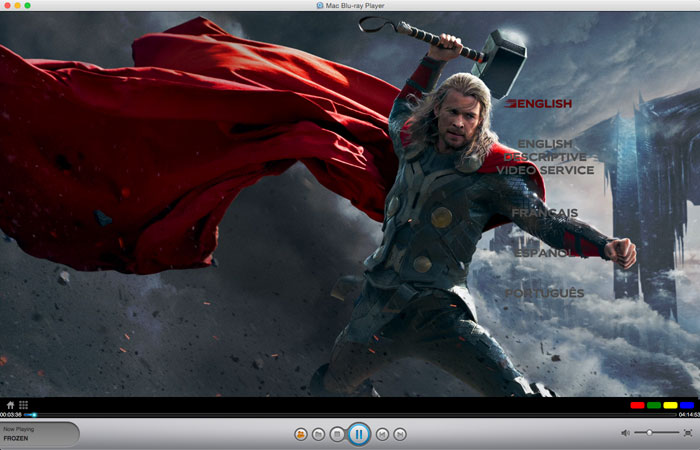Skip to next chapter
Viewport: 700px width, 450px height.
tap(400, 434)
